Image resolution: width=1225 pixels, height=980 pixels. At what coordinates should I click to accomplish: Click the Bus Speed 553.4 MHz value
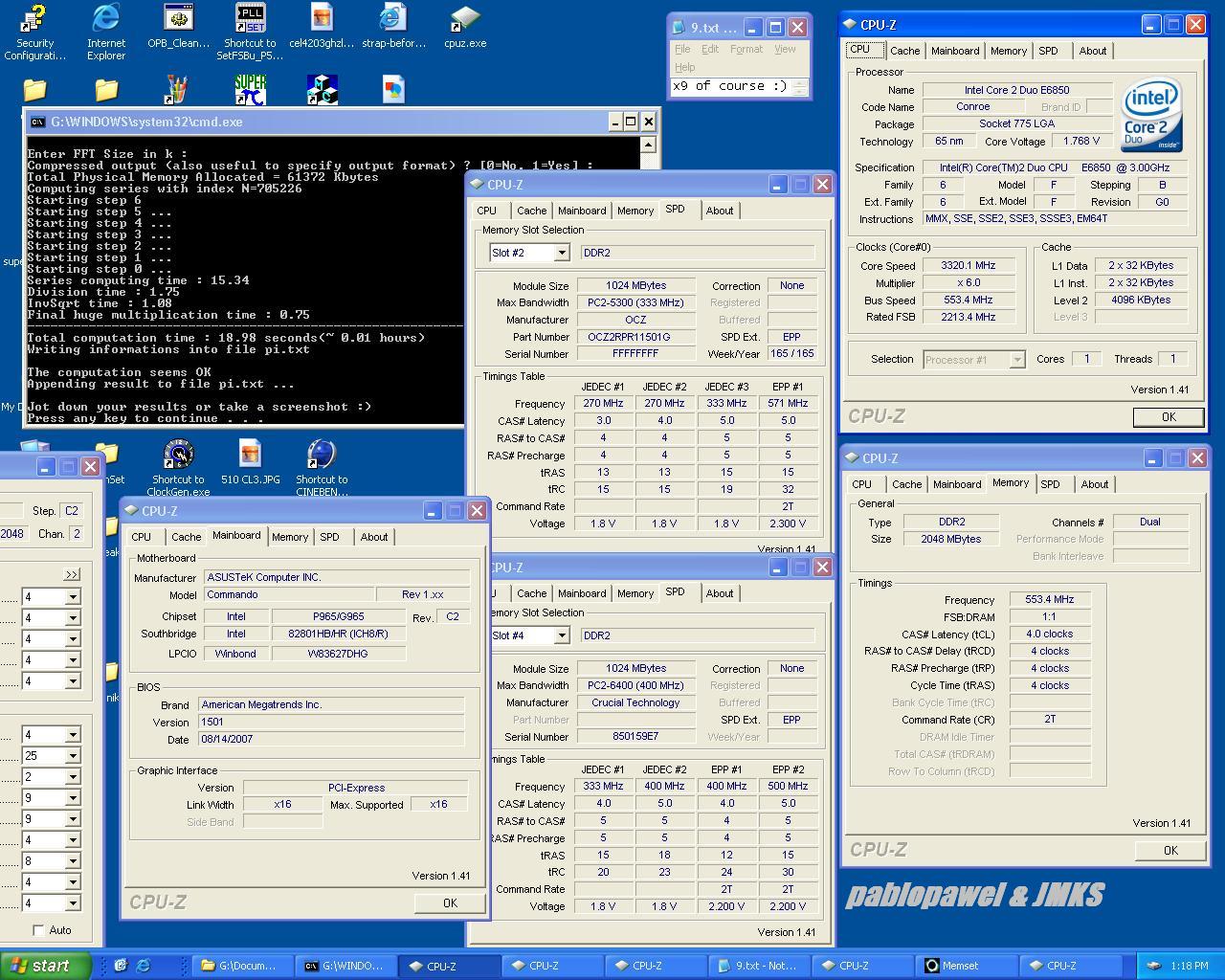pos(969,300)
